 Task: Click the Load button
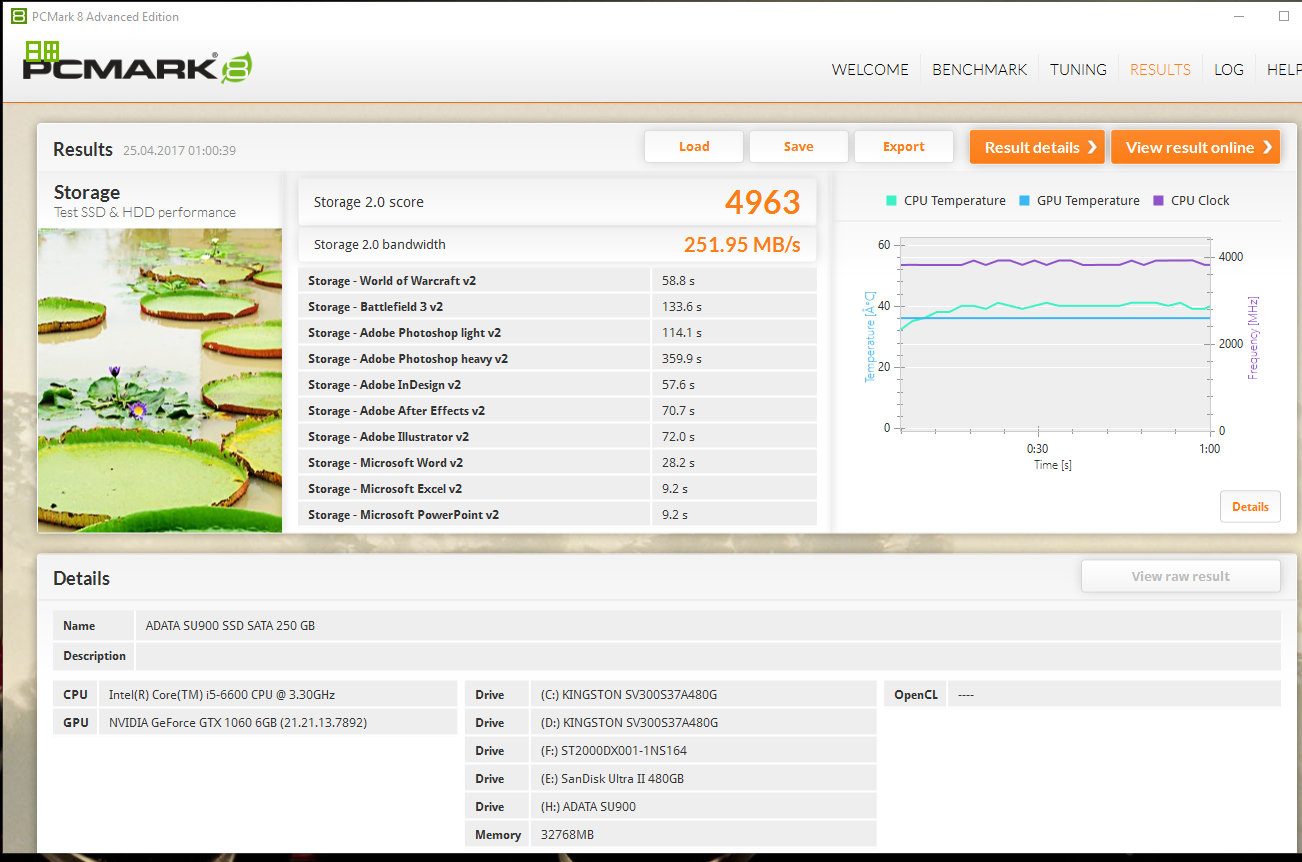click(694, 146)
